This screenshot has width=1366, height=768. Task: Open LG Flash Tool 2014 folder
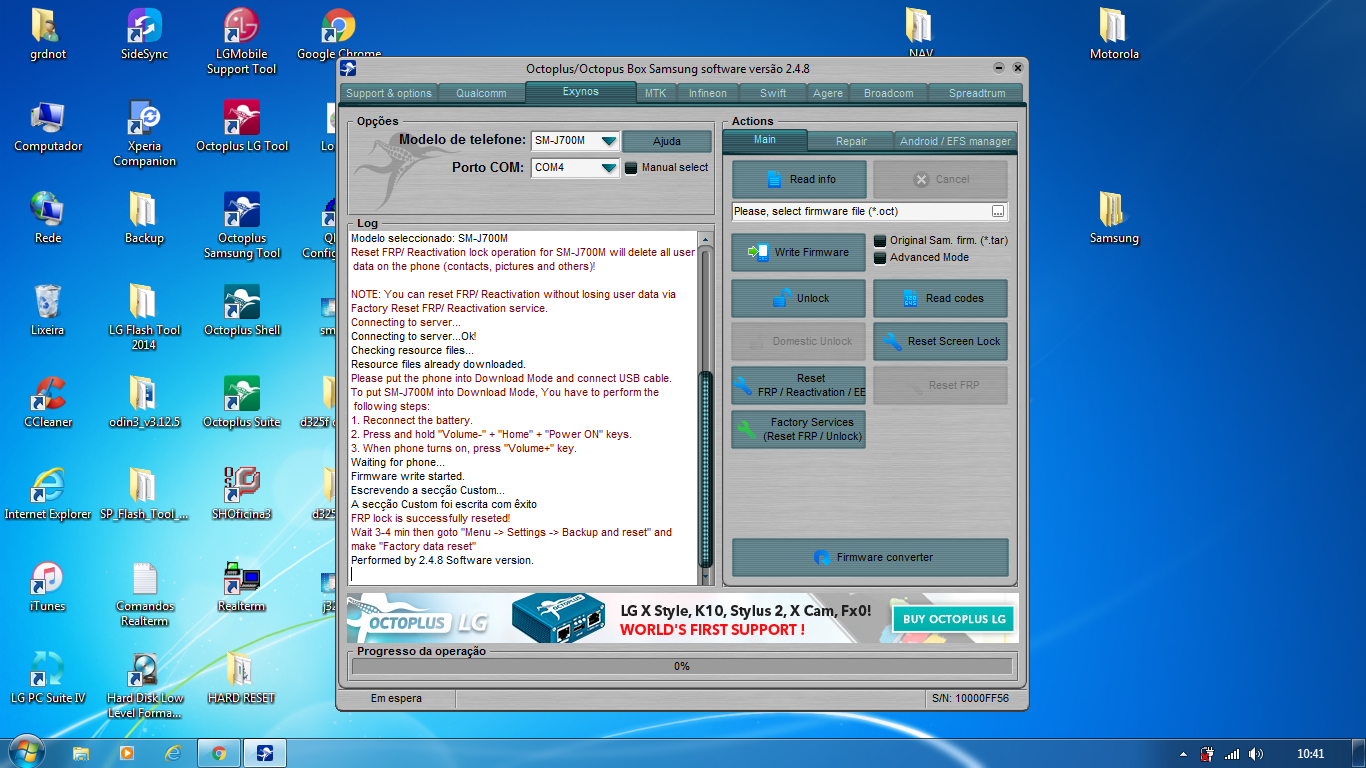click(x=144, y=317)
